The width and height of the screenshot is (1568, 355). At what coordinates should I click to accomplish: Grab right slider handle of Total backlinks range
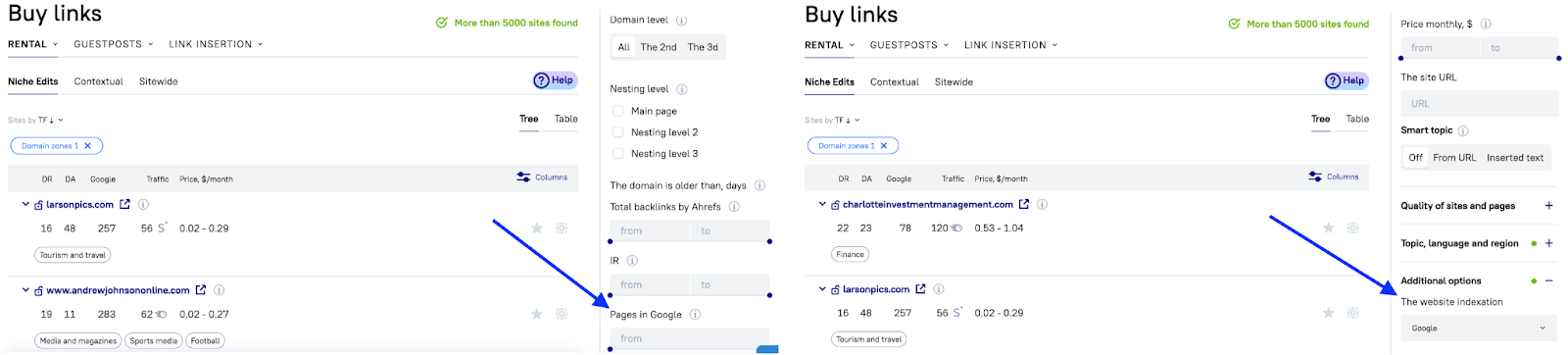769,241
